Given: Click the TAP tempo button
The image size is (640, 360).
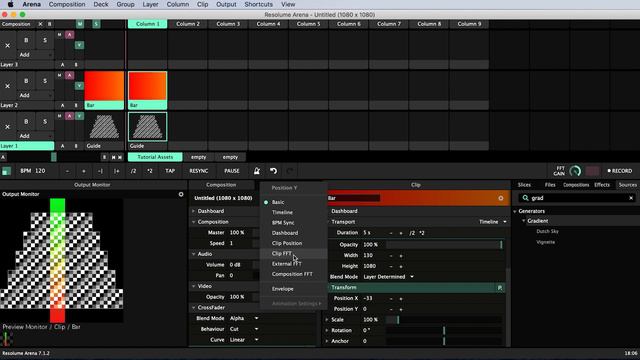Looking at the screenshot, I should click(x=170, y=171).
